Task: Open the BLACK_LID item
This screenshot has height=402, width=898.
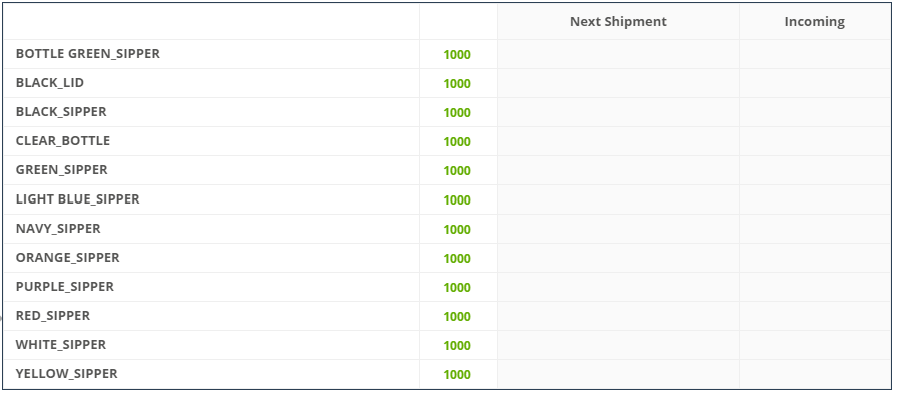Action: point(50,83)
